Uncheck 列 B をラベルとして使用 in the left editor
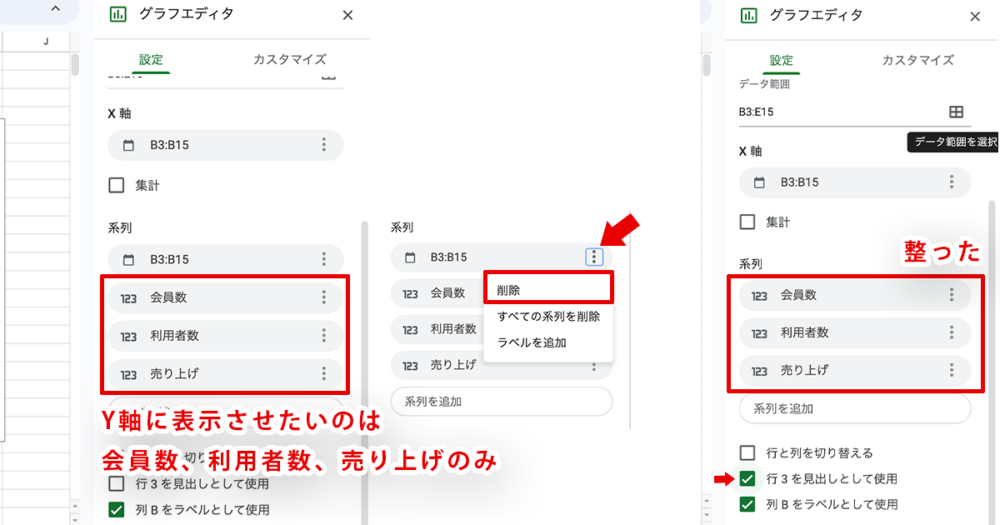Screen dimensions: 1000x525 point(116,510)
